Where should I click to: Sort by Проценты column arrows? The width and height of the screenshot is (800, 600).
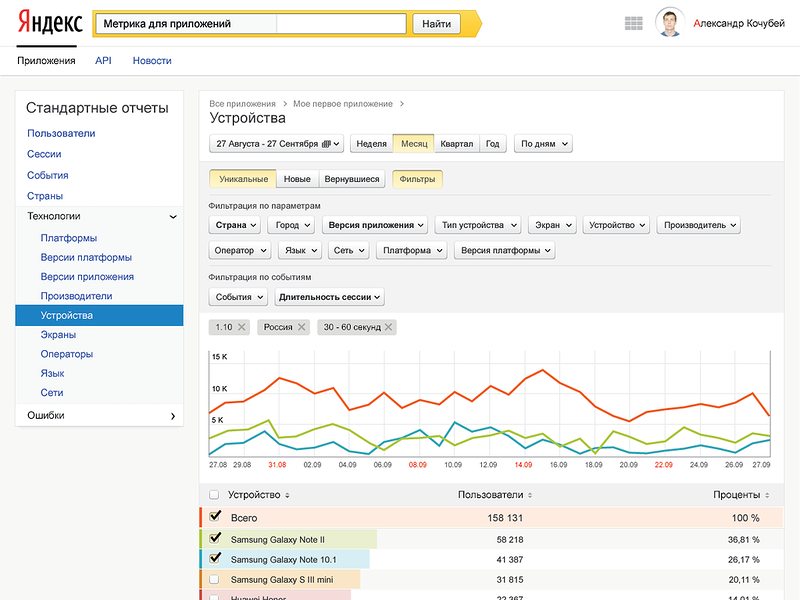767,495
